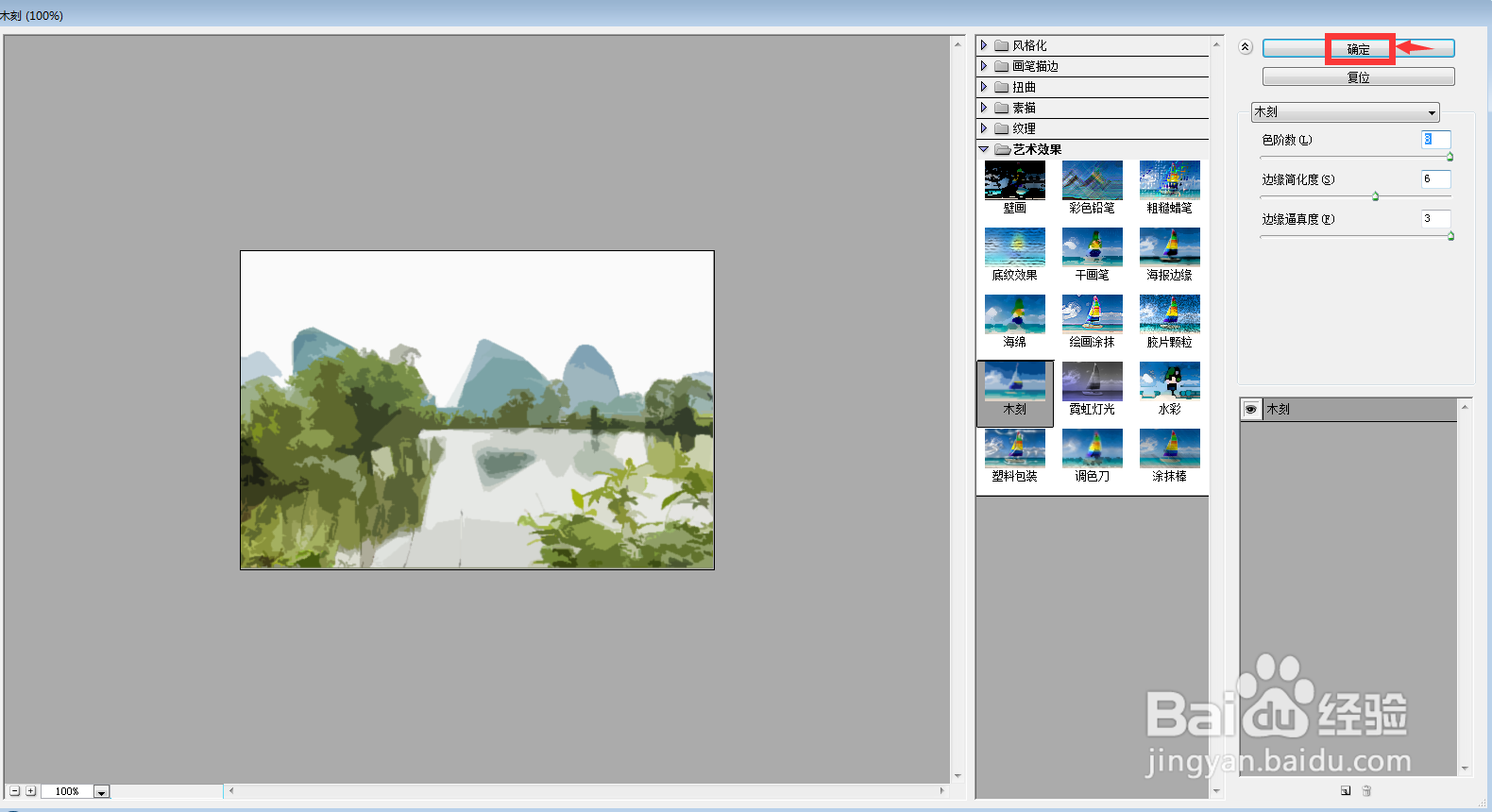Screen dimensions: 1492x812
Task: Click the 100% zoom level field
Action: [x=66, y=791]
